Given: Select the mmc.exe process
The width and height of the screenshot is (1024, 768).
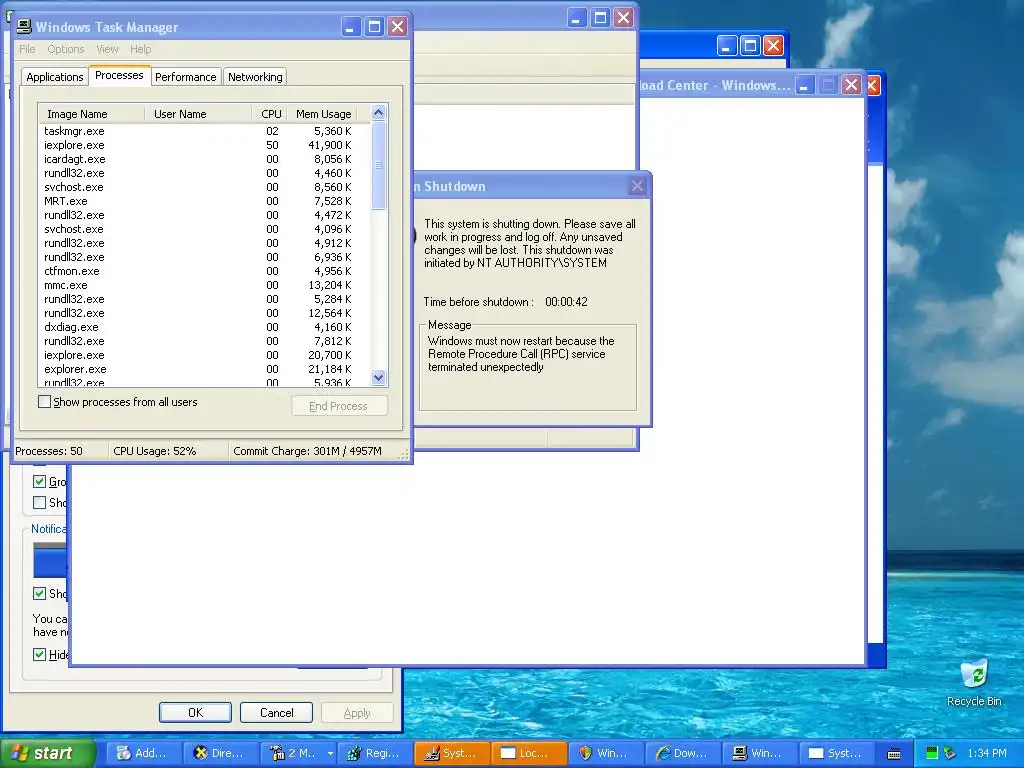Looking at the screenshot, I should click(204, 285).
